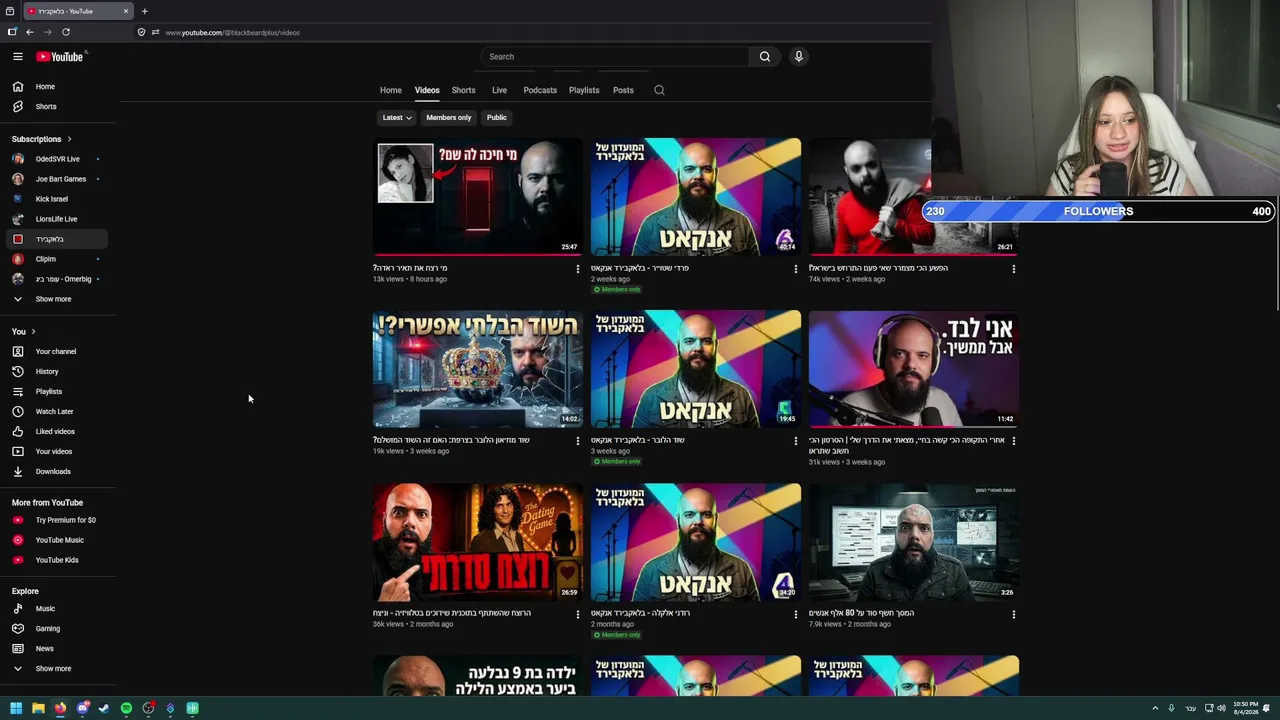Open Watch Later list
1280x720 pixels.
pyautogui.click(x=58, y=412)
